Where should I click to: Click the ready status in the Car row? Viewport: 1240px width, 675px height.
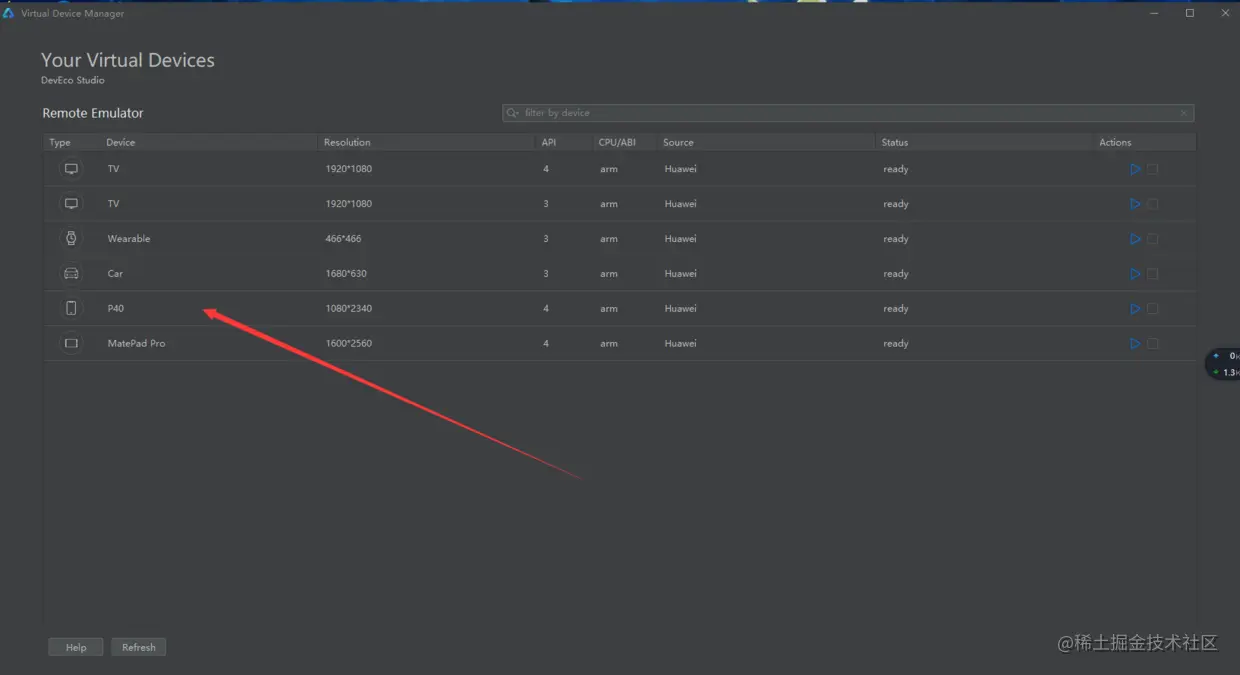pos(896,274)
